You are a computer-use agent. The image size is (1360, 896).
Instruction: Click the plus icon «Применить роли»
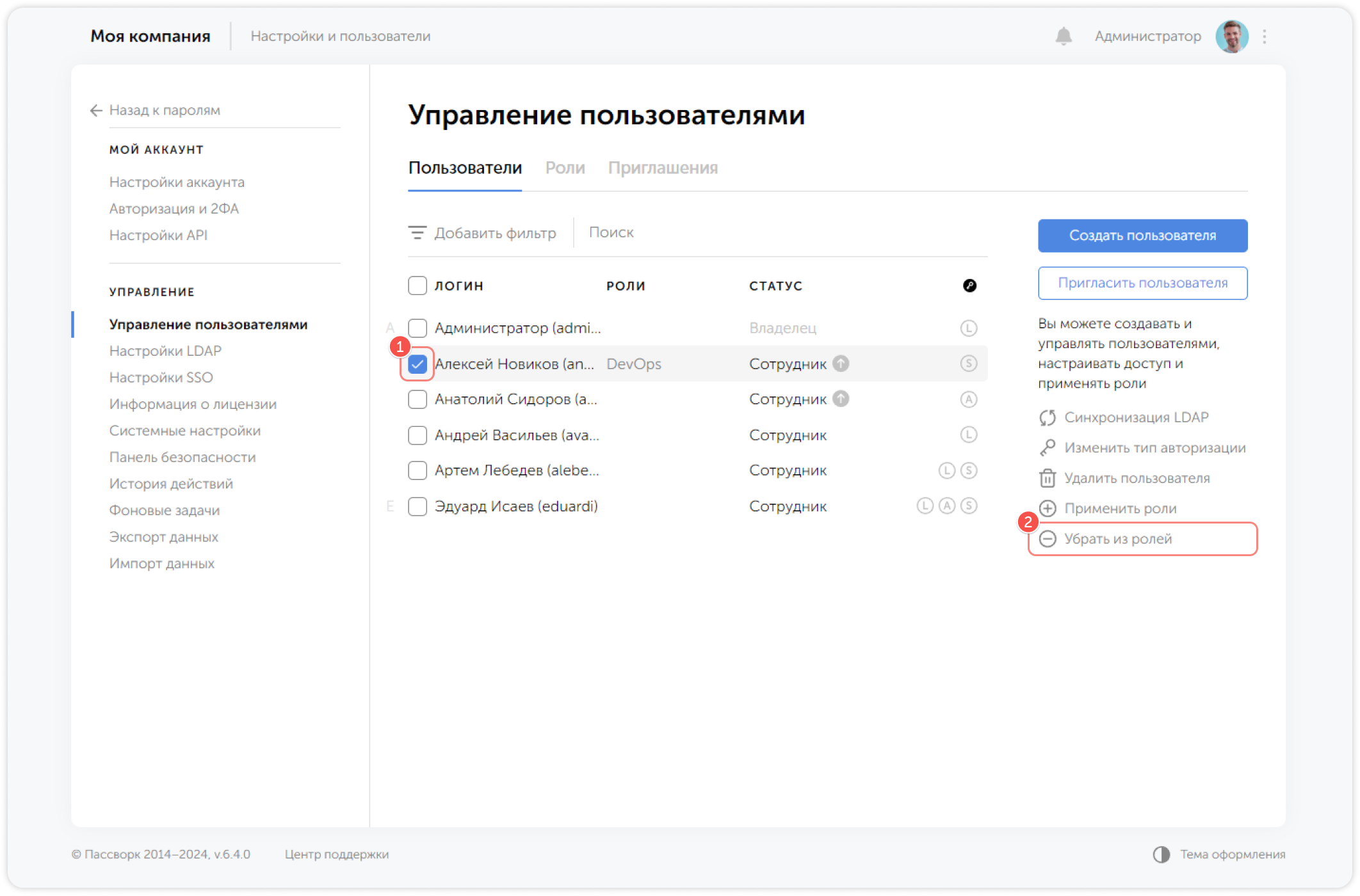pos(1048,508)
